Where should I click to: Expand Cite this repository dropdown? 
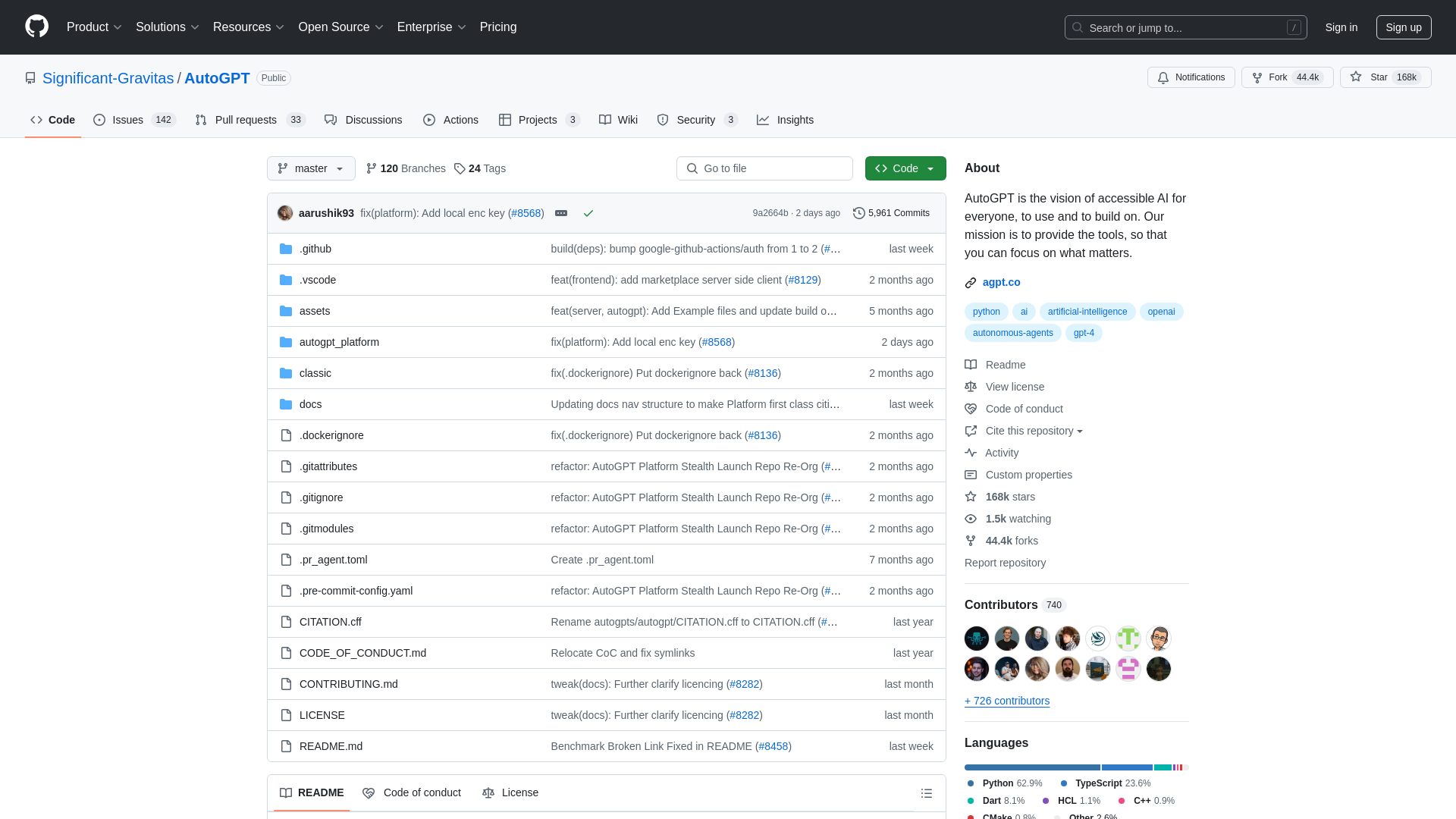pyautogui.click(x=1024, y=431)
